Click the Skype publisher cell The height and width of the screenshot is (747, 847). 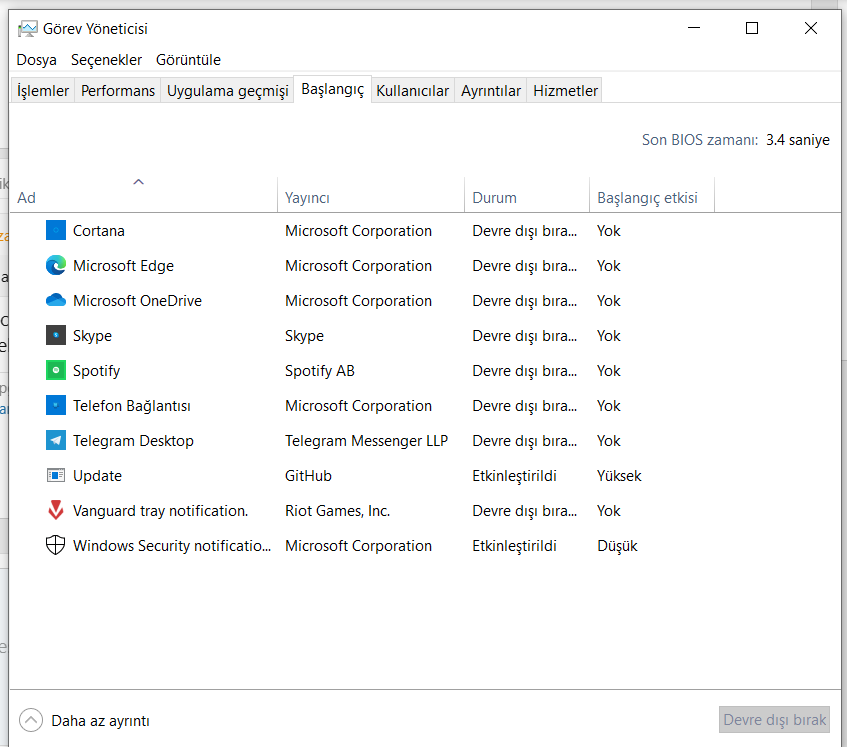point(304,336)
